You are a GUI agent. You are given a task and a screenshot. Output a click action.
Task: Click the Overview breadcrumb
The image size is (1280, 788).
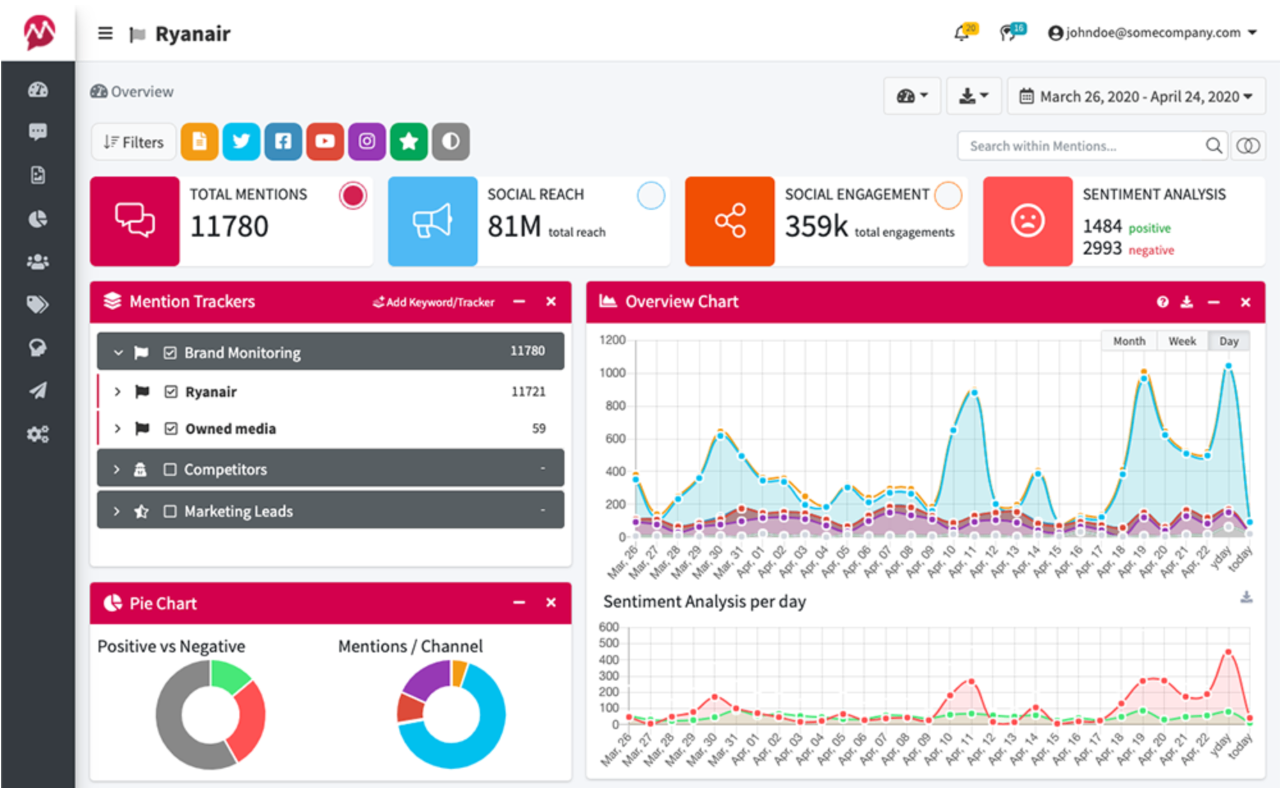(132, 92)
